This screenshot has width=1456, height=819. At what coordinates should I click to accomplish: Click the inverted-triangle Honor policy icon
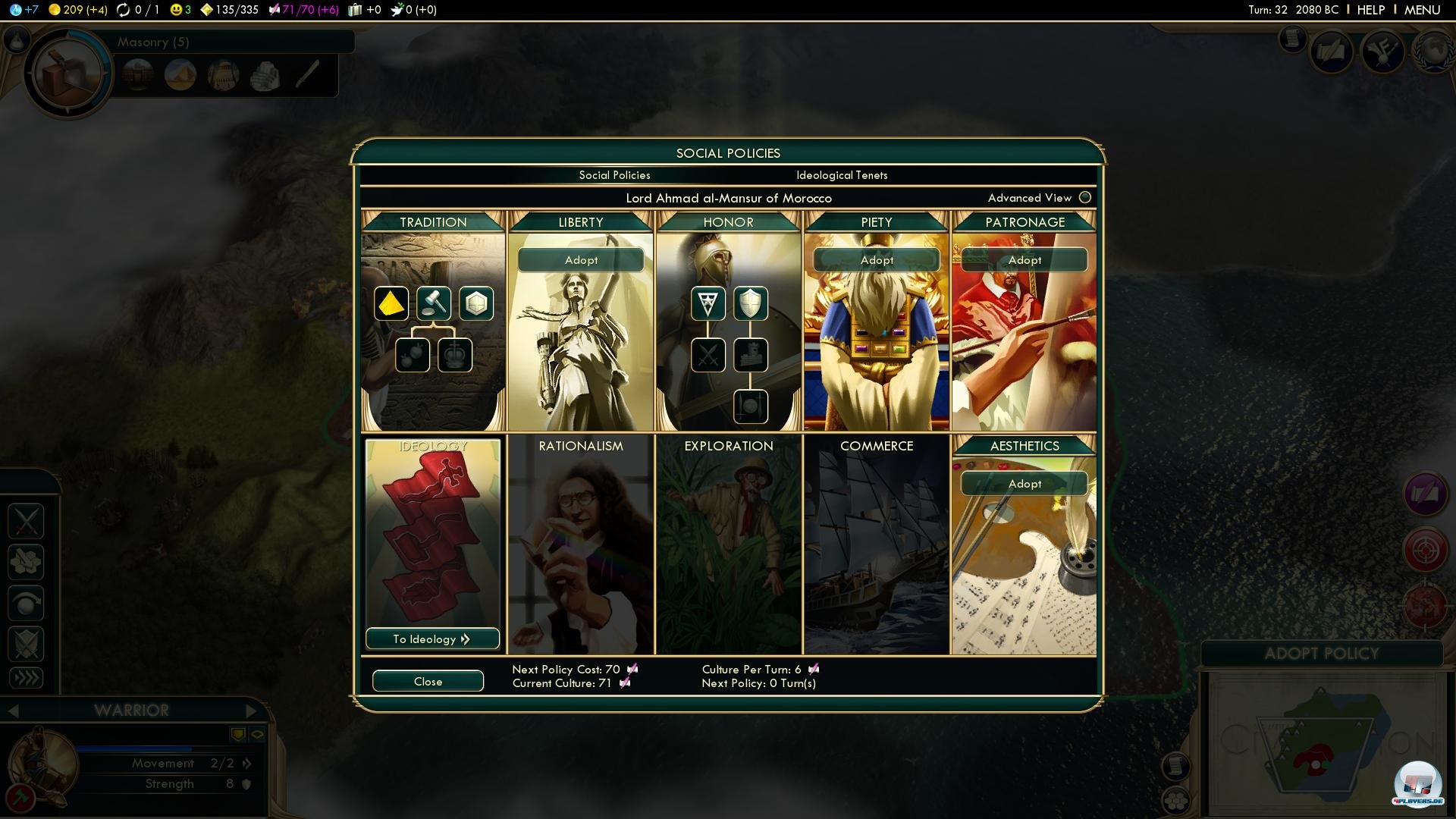pyautogui.click(x=708, y=304)
